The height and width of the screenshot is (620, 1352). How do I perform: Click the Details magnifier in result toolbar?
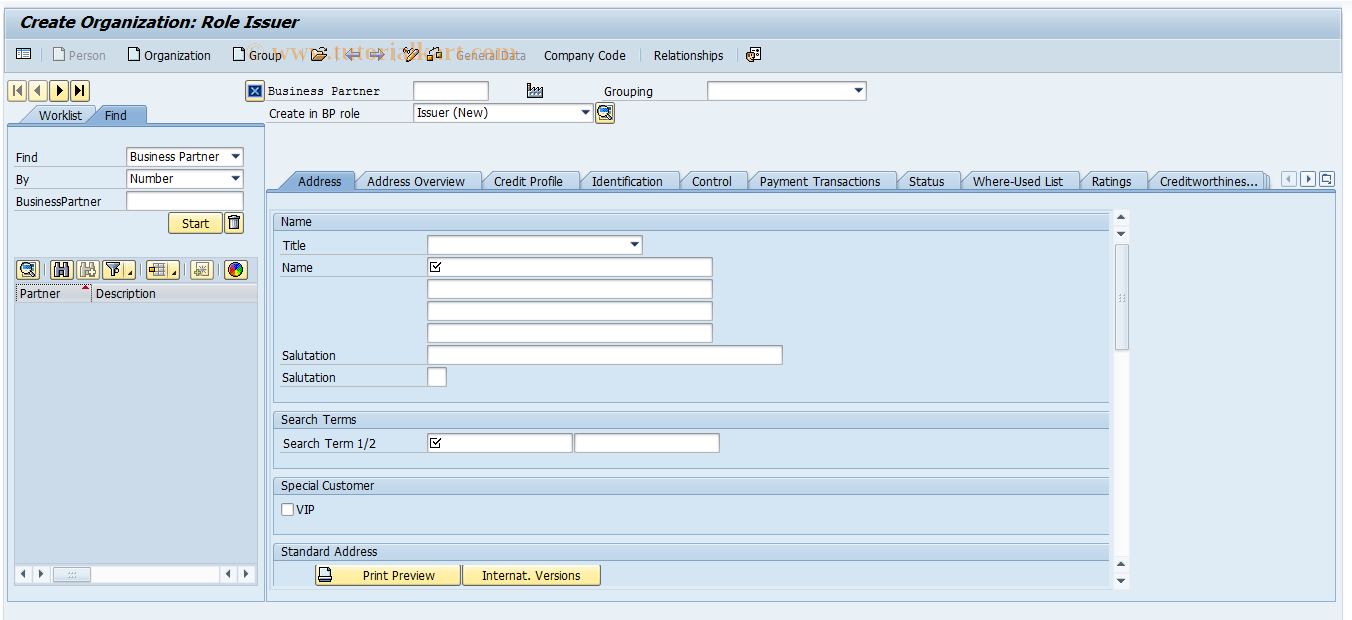(x=28, y=270)
